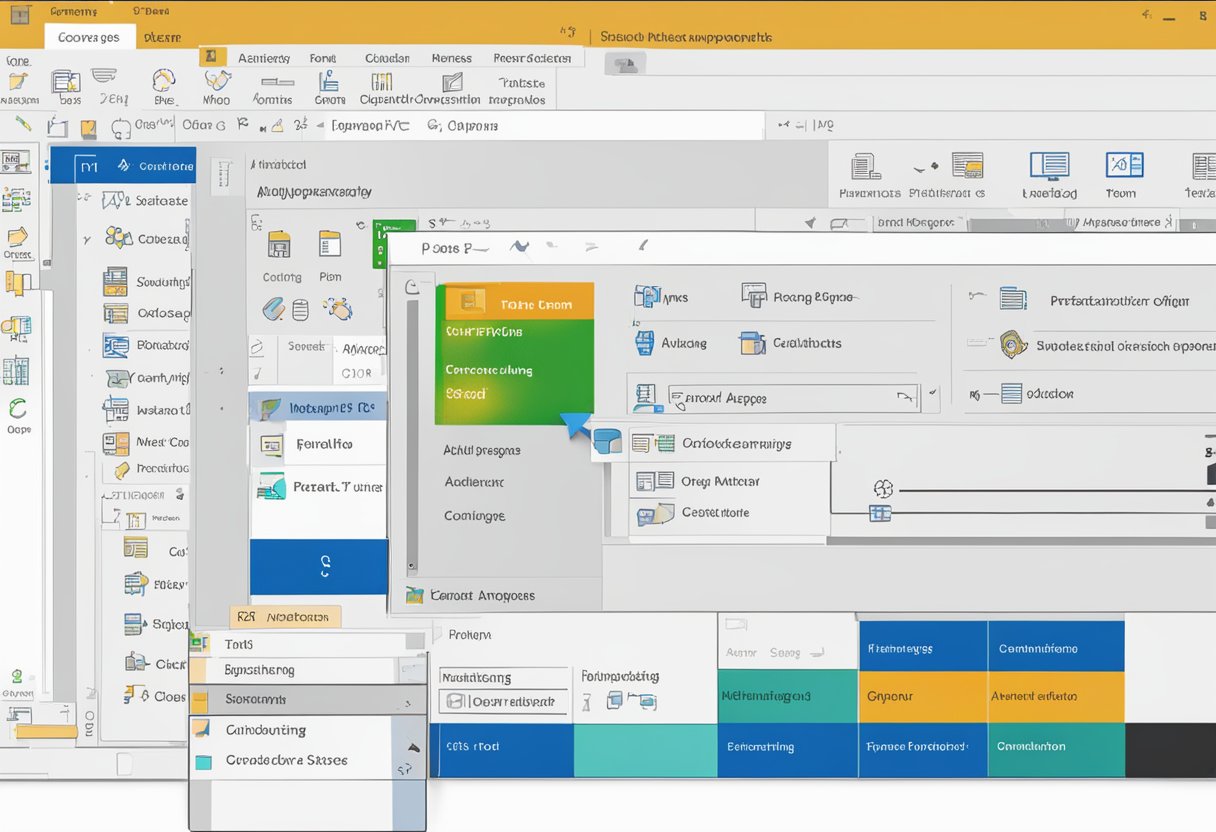Select the Coding icon in the gallery panel

pos(279,247)
